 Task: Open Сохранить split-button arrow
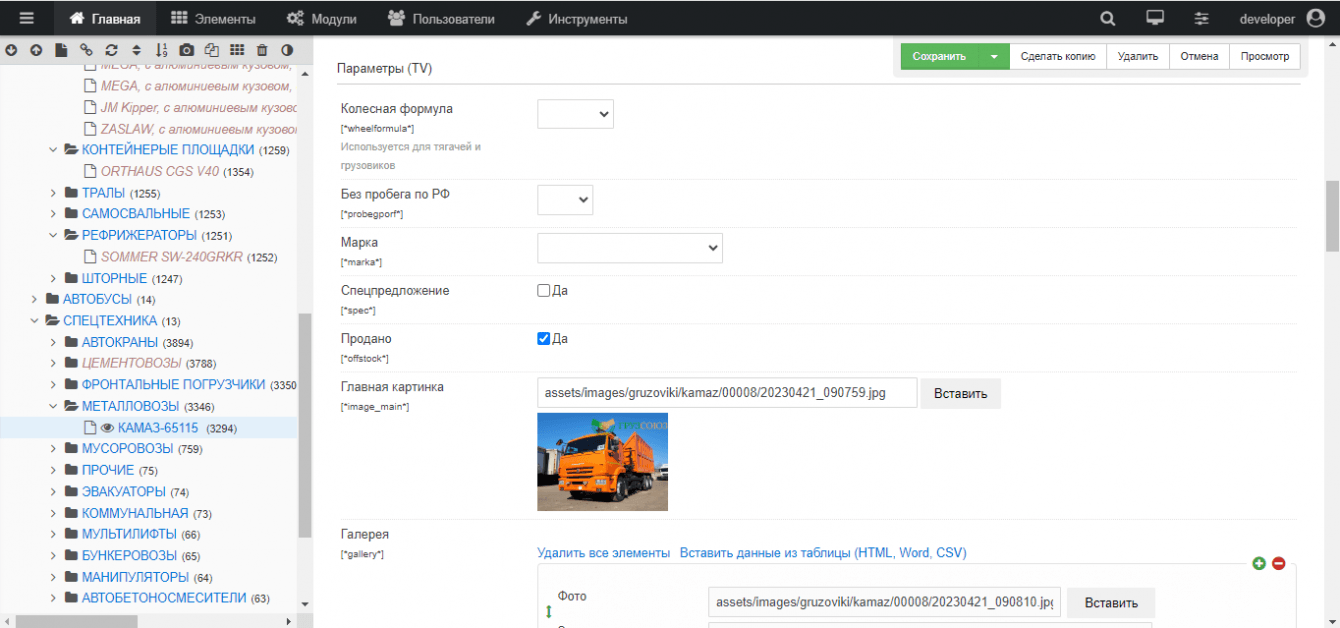[x=994, y=57]
